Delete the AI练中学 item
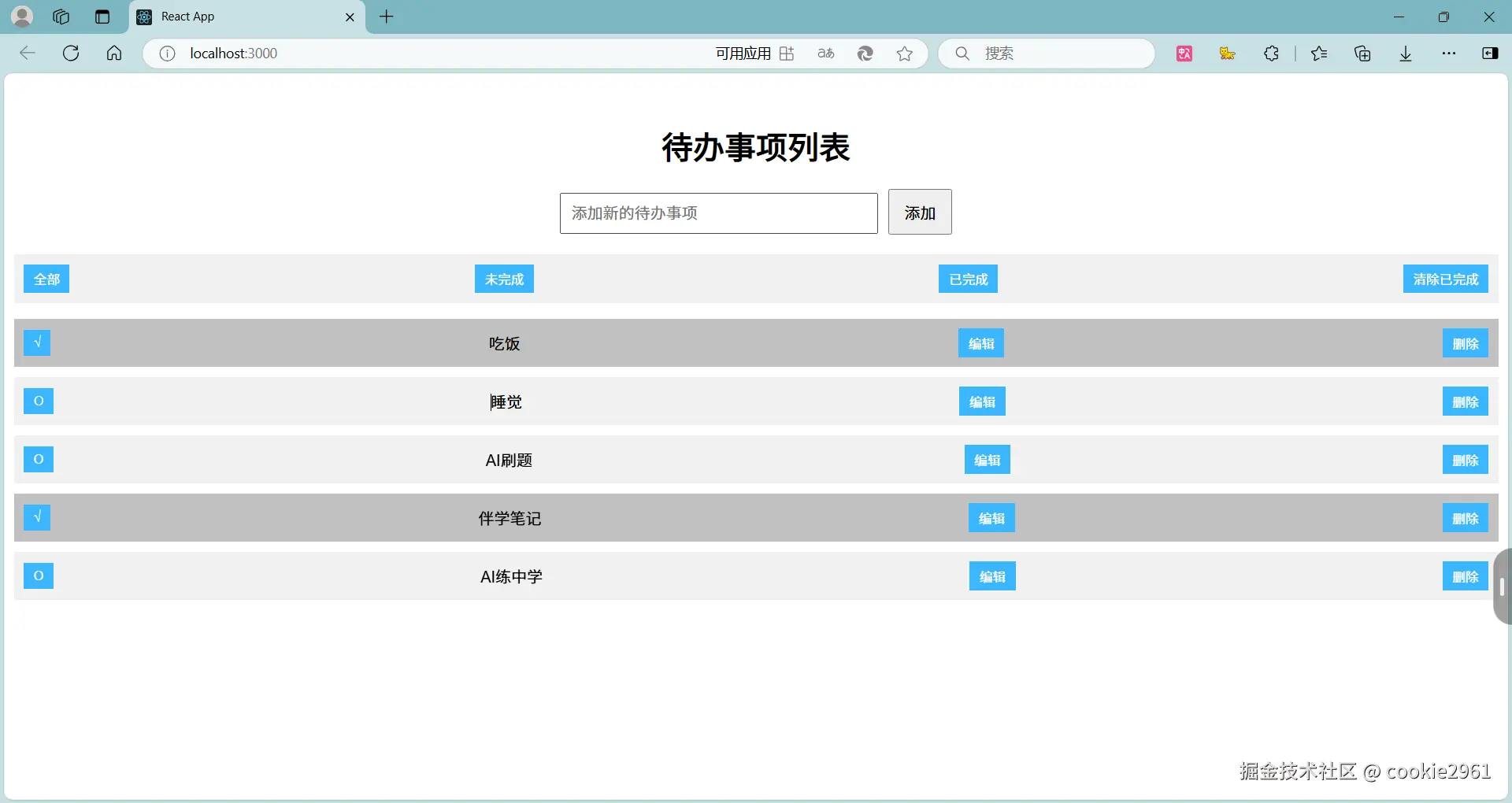 pos(1466,576)
